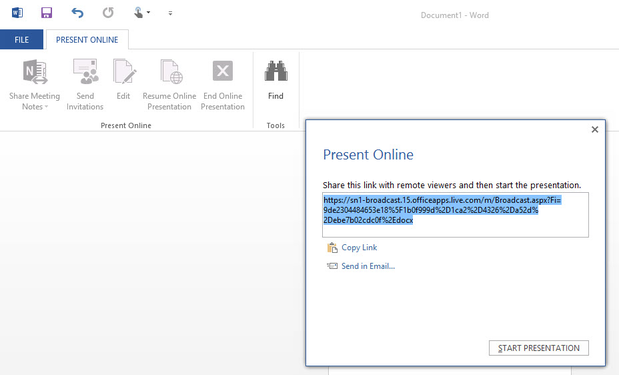Save the document with the floppy disk icon
The height and width of the screenshot is (375, 619).
[47, 13]
